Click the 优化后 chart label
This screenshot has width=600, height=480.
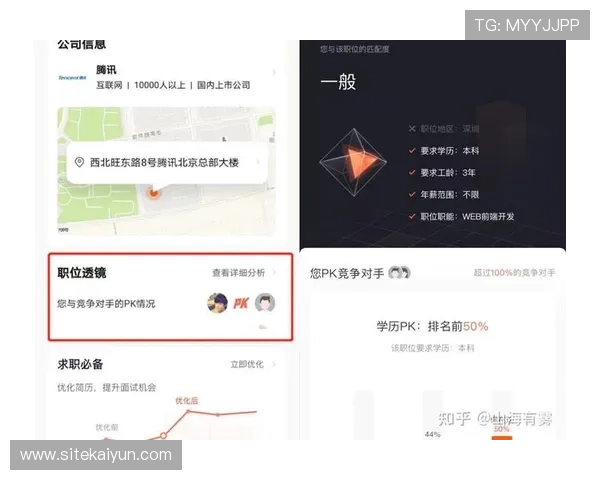pyautogui.click(x=187, y=401)
